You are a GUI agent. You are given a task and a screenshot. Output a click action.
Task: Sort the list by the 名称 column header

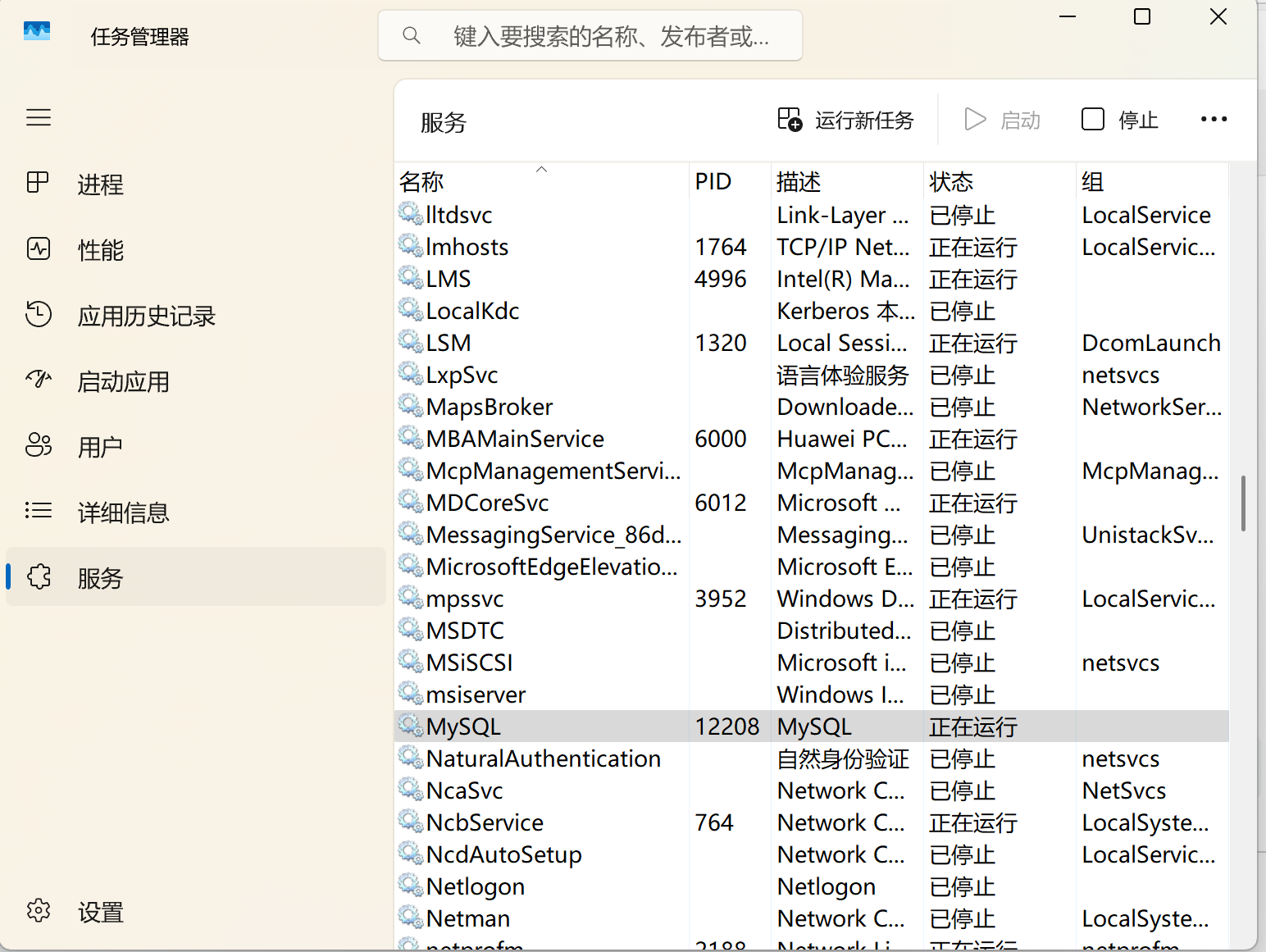541,180
